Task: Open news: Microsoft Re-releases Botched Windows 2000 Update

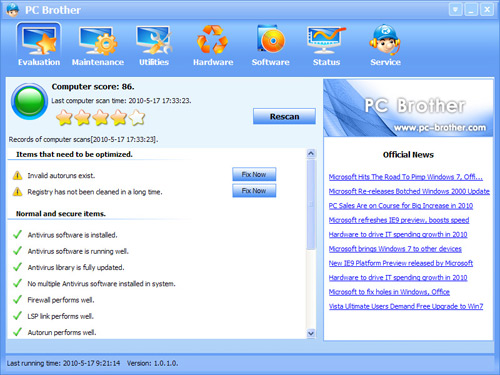Action: (409, 191)
